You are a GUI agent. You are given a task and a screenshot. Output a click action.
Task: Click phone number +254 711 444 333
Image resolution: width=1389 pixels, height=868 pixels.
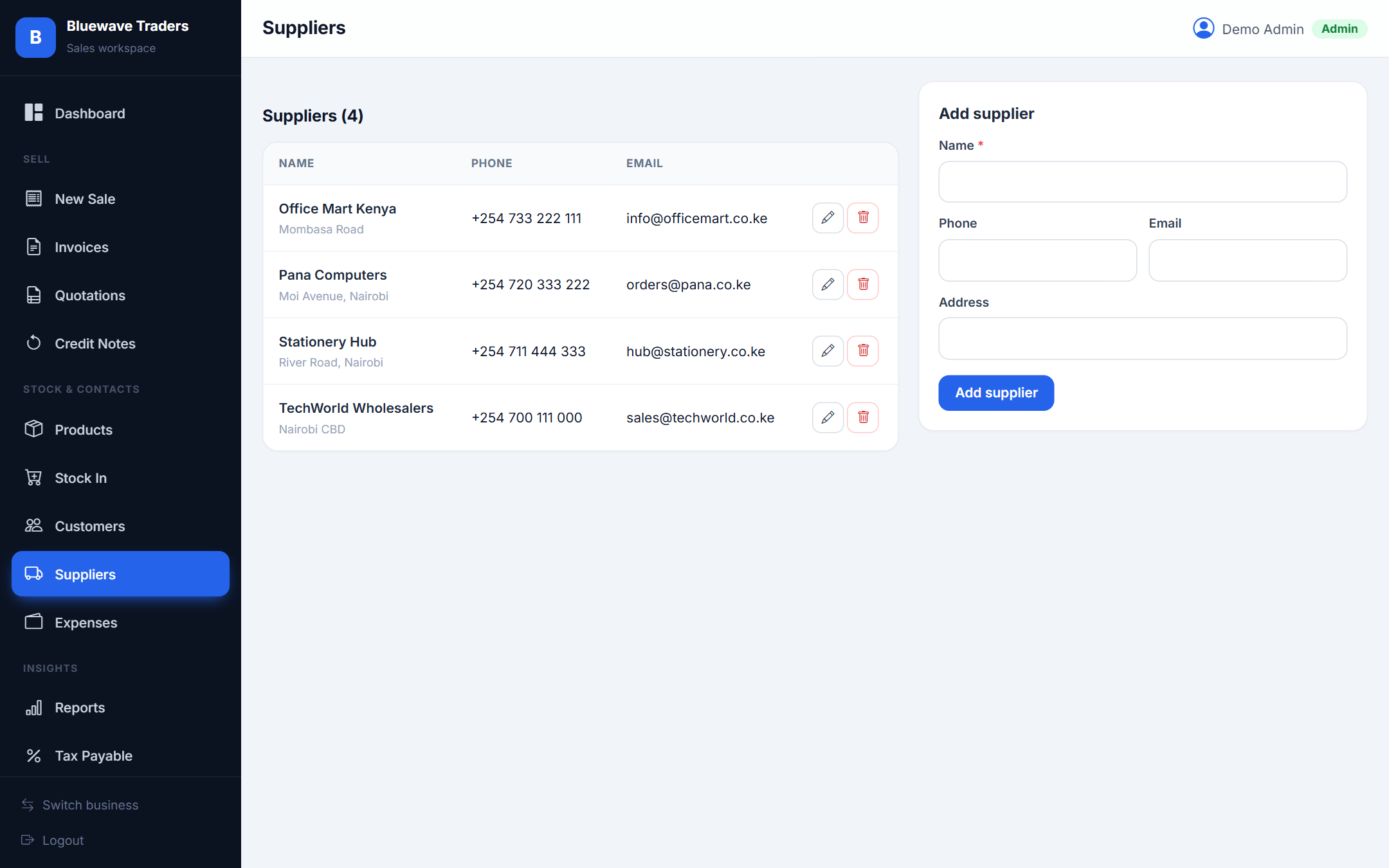pyautogui.click(x=529, y=352)
